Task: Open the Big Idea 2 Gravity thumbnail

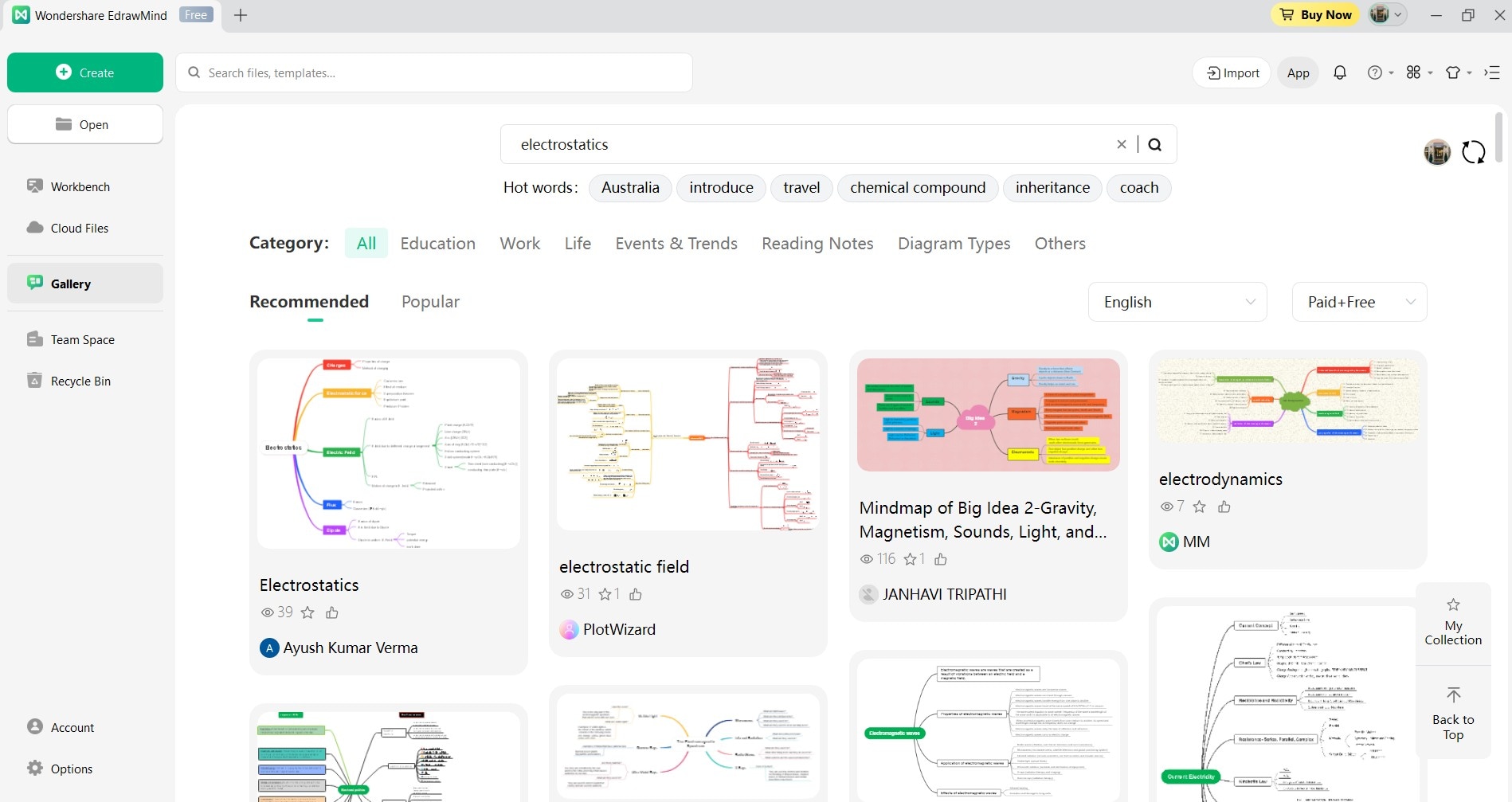Action: coord(989,415)
